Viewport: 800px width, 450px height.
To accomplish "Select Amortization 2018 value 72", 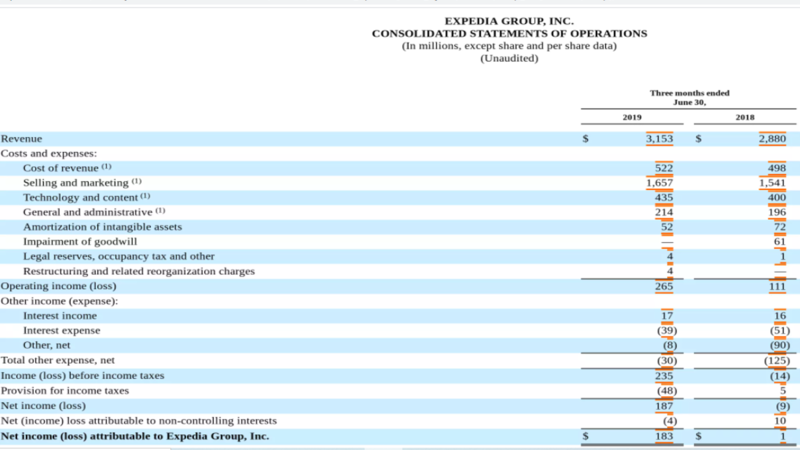I will pos(780,227).
